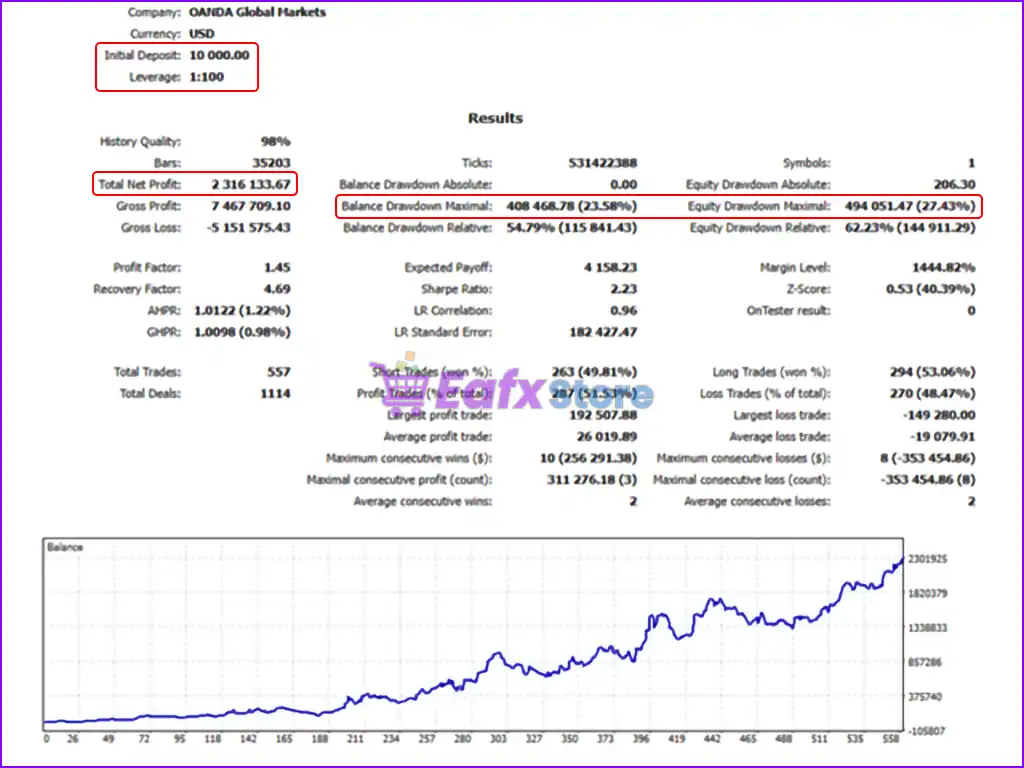Image resolution: width=1024 pixels, height=768 pixels.
Task: Click Total Deals value 1114
Action: (276, 394)
